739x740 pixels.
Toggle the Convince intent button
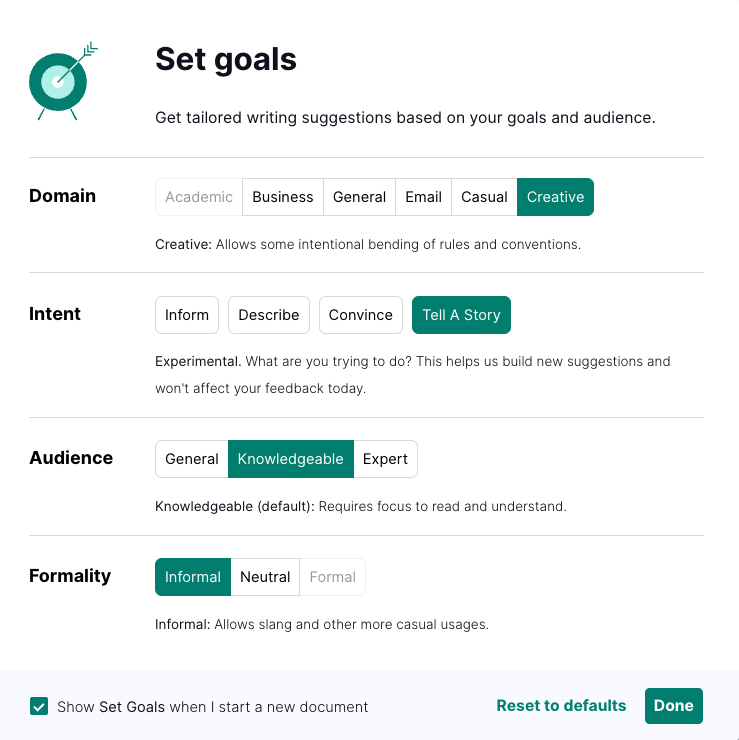[x=361, y=315]
